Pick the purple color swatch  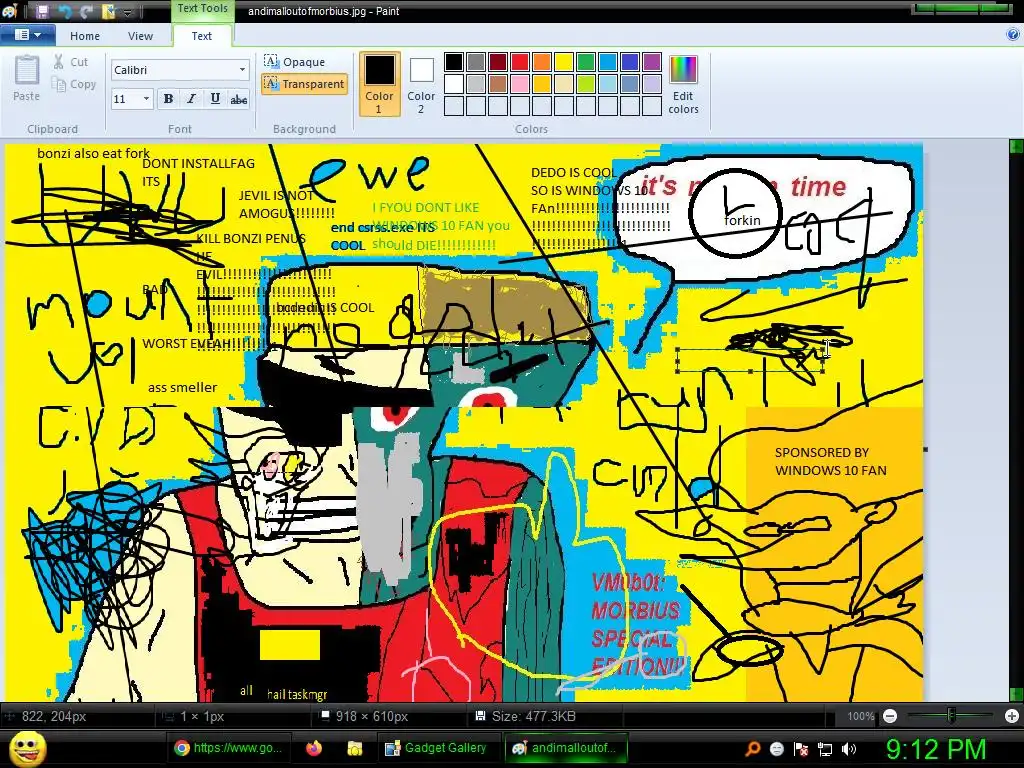click(x=652, y=62)
